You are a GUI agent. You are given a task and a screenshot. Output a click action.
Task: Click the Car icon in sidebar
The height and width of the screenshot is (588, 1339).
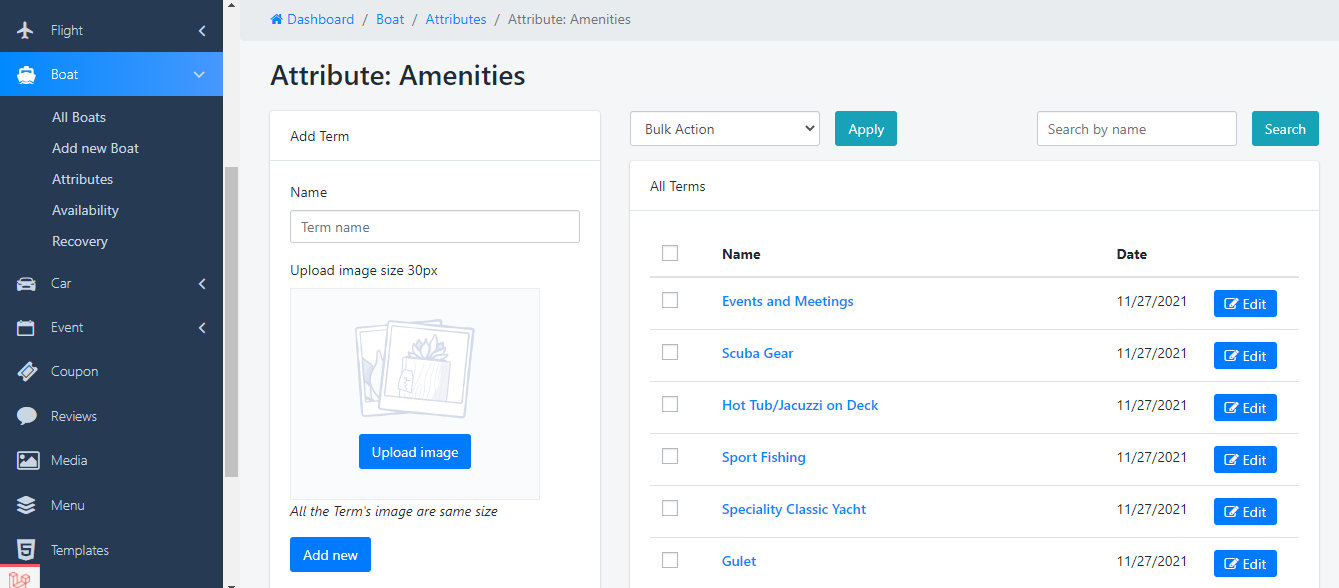[x=27, y=284]
